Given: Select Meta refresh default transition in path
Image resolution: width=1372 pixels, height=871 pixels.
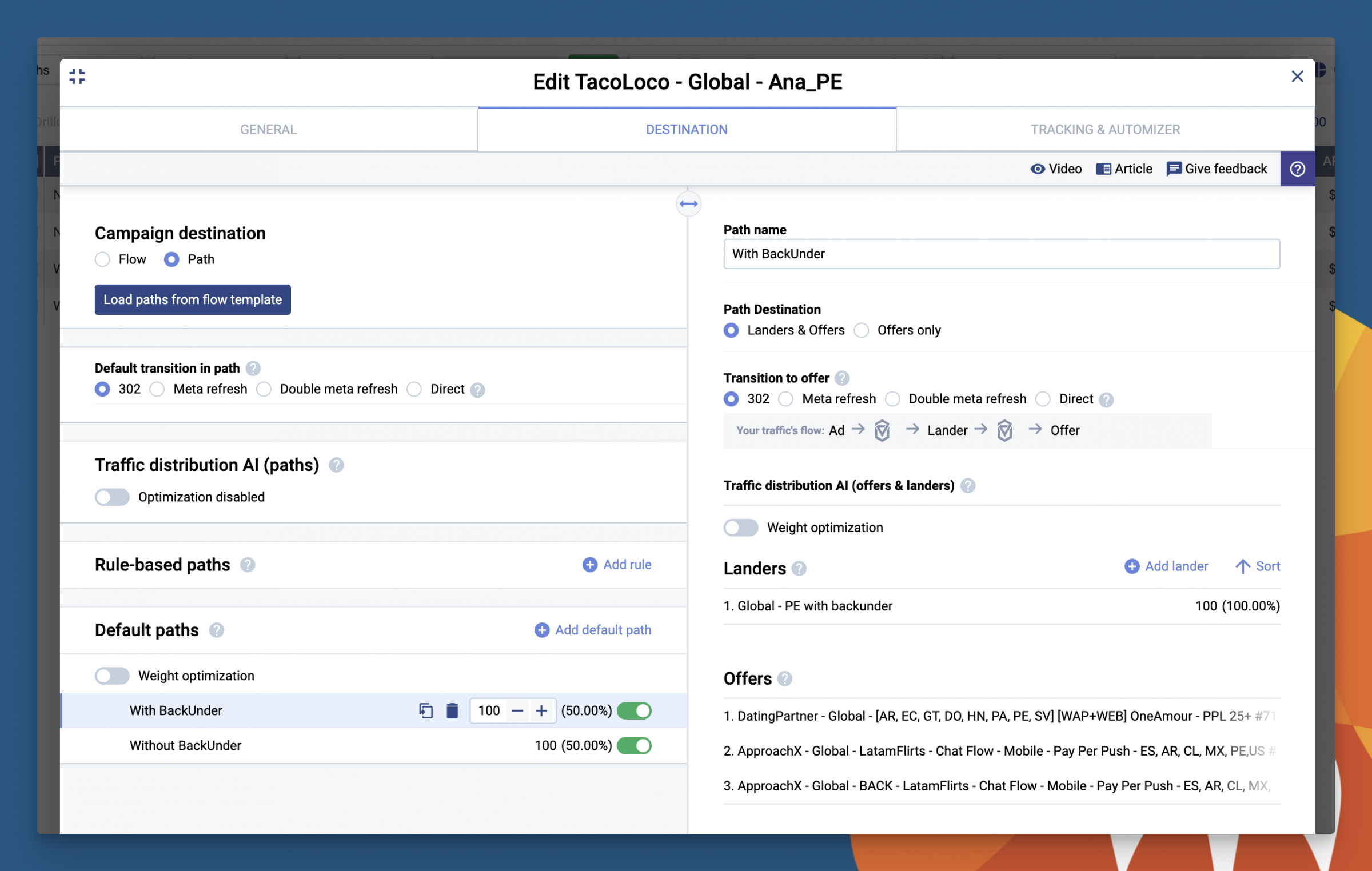Looking at the screenshot, I should point(157,389).
